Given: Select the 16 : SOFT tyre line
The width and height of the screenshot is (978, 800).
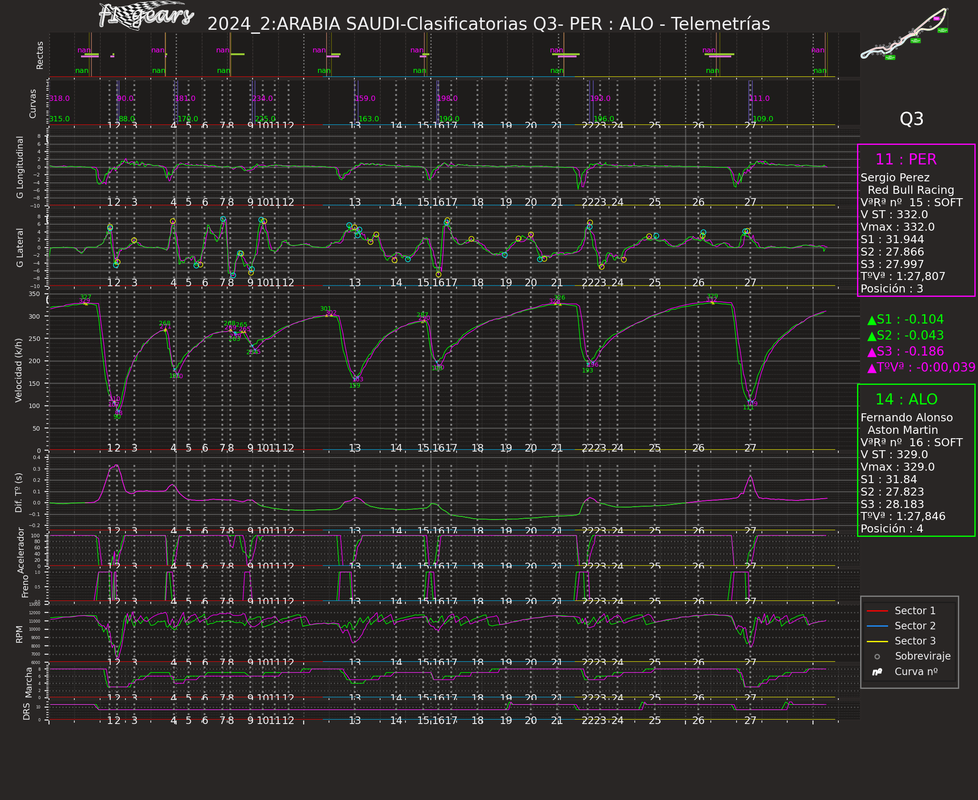Looking at the screenshot, I should pyautogui.click(x=911, y=443).
